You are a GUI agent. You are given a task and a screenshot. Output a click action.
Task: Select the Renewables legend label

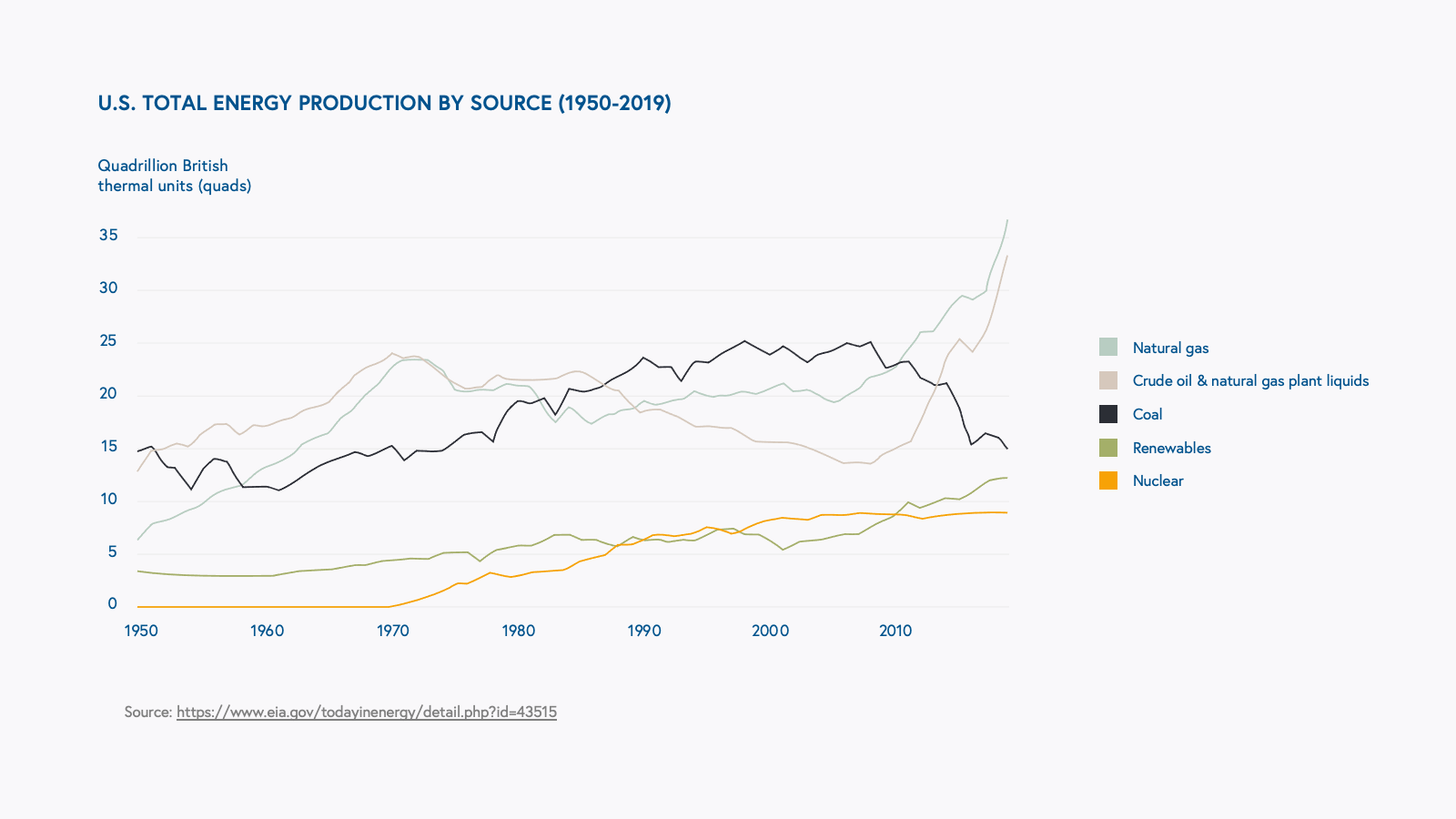pyautogui.click(x=1171, y=448)
